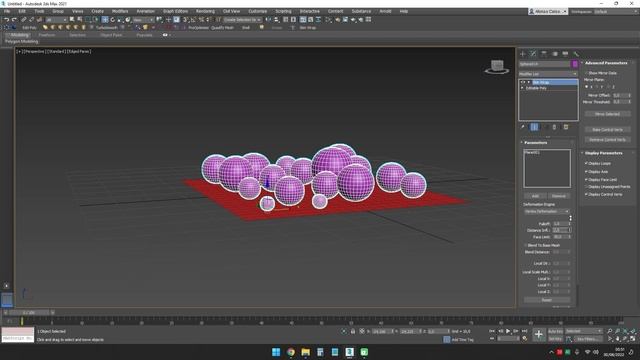
Task: Open the Rendering menu
Action: [205, 11]
